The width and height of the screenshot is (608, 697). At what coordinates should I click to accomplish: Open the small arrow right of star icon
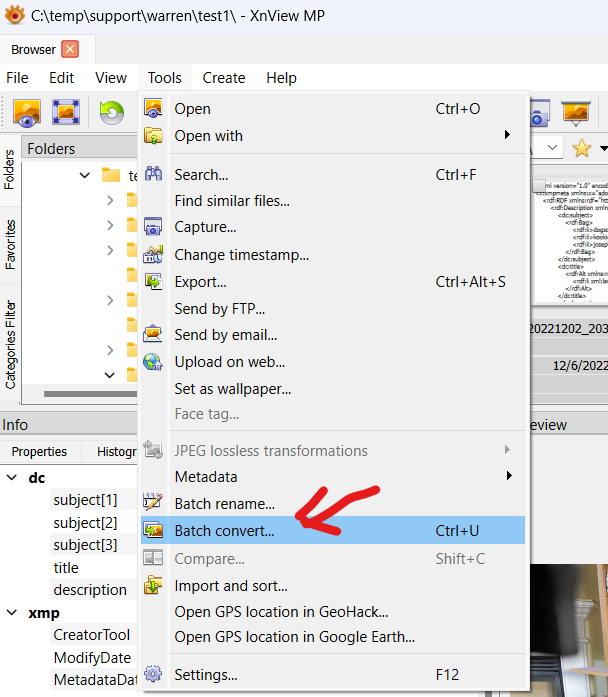[x=603, y=148]
